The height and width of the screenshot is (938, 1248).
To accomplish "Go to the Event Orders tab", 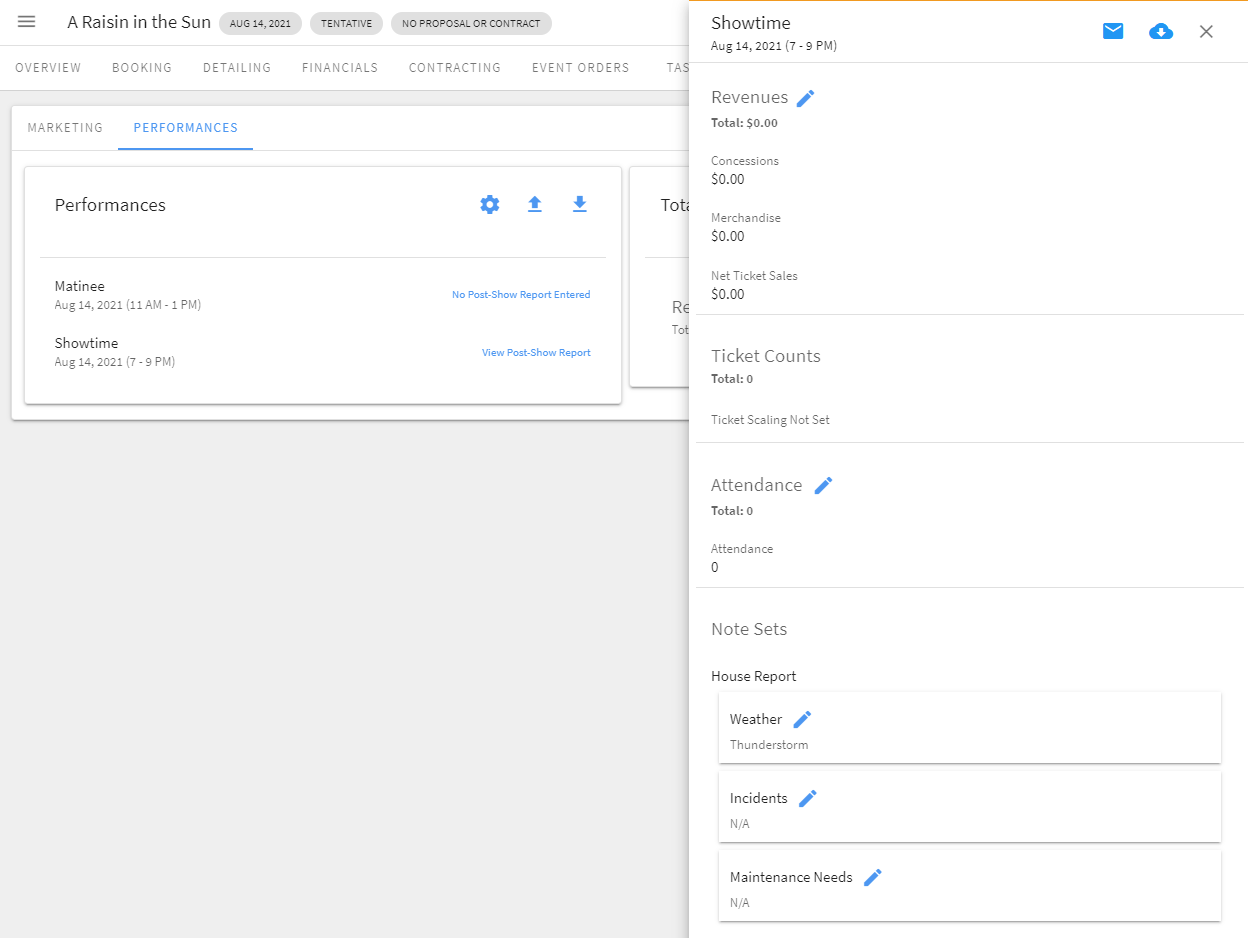I will tap(581, 68).
